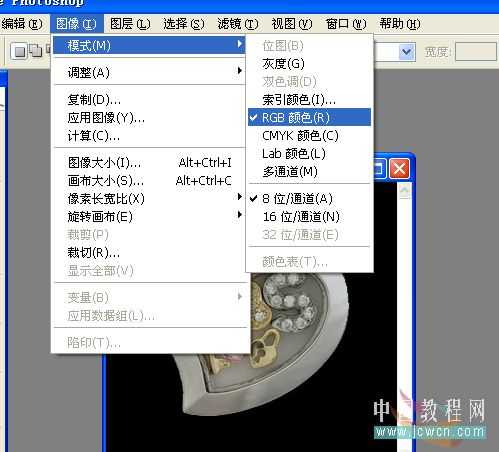Select CMYK 颜色(C) mode
This screenshot has width=499, height=452.
click(x=309, y=135)
